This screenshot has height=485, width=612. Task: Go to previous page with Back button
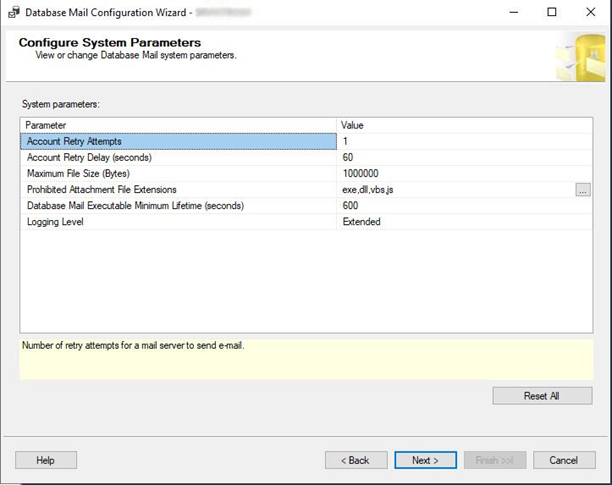356,460
